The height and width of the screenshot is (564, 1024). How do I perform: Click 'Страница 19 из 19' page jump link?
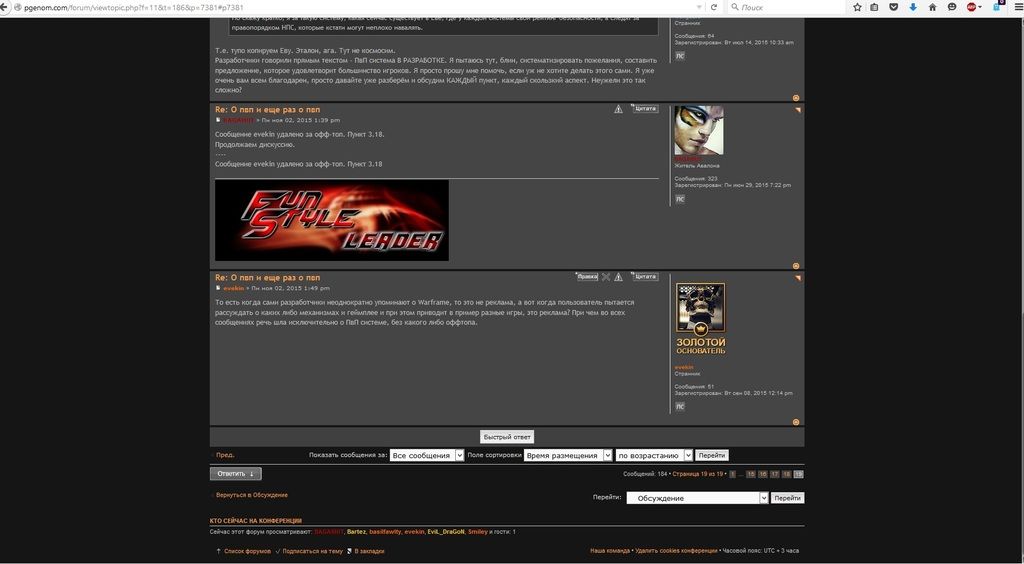click(x=697, y=474)
